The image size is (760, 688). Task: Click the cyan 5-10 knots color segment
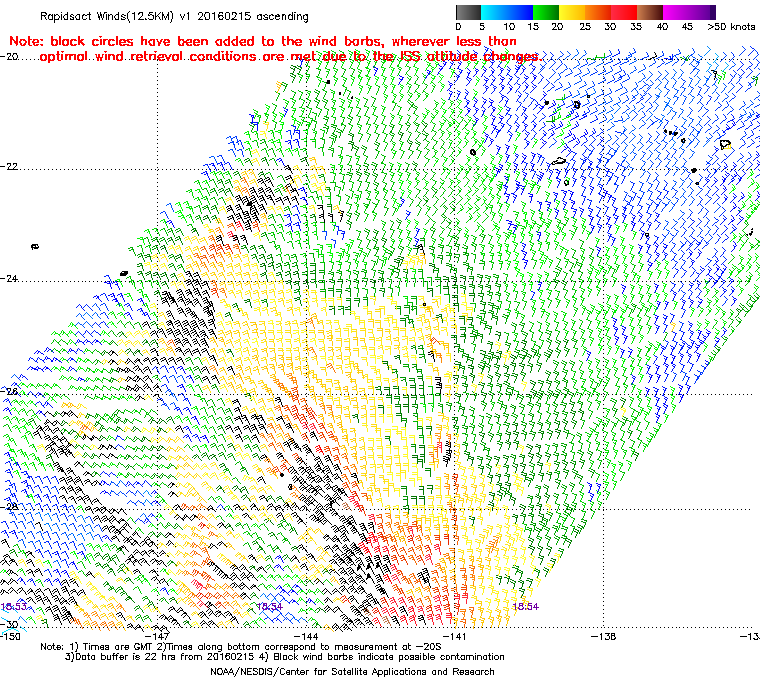(494, 12)
